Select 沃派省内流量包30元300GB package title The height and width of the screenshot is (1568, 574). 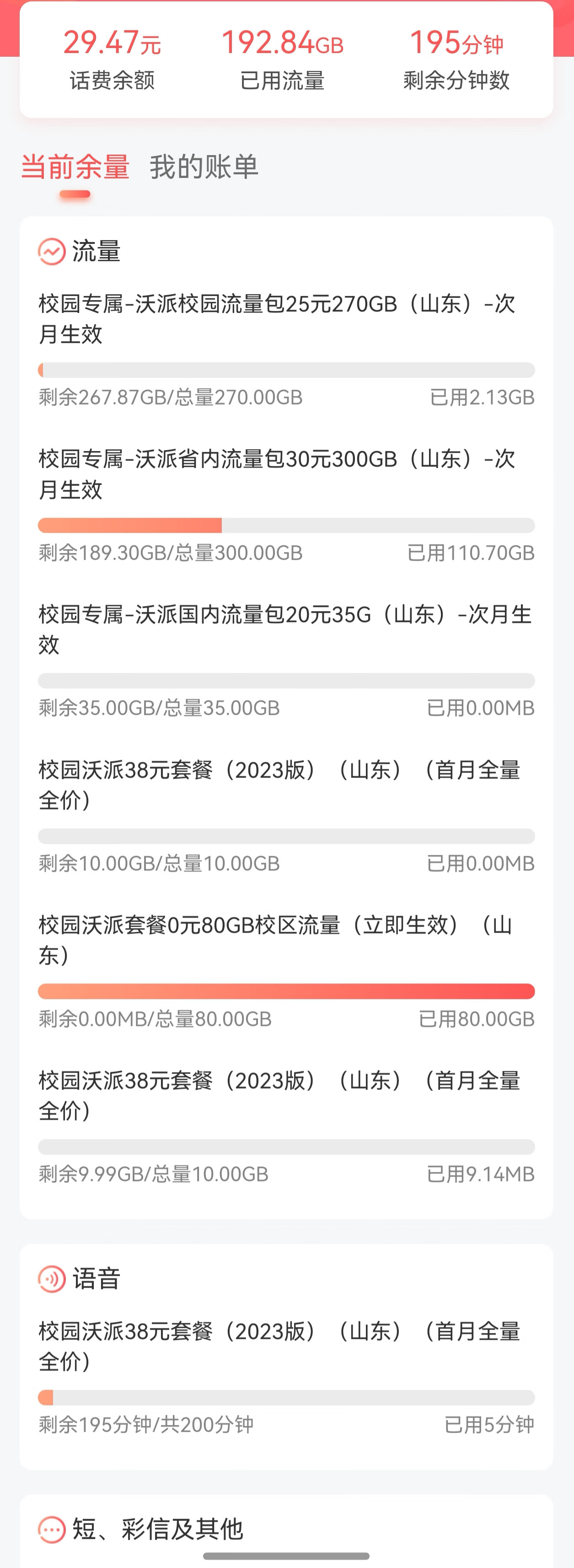(x=277, y=473)
